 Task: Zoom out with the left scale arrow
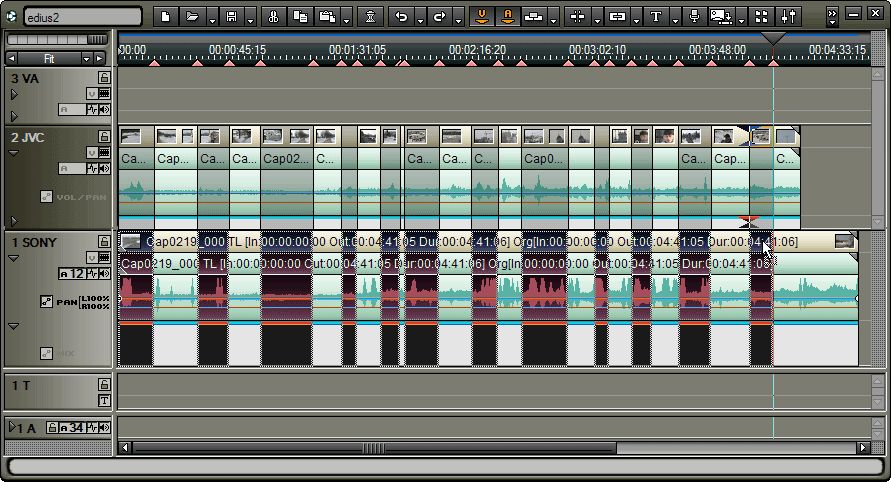tap(11, 59)
